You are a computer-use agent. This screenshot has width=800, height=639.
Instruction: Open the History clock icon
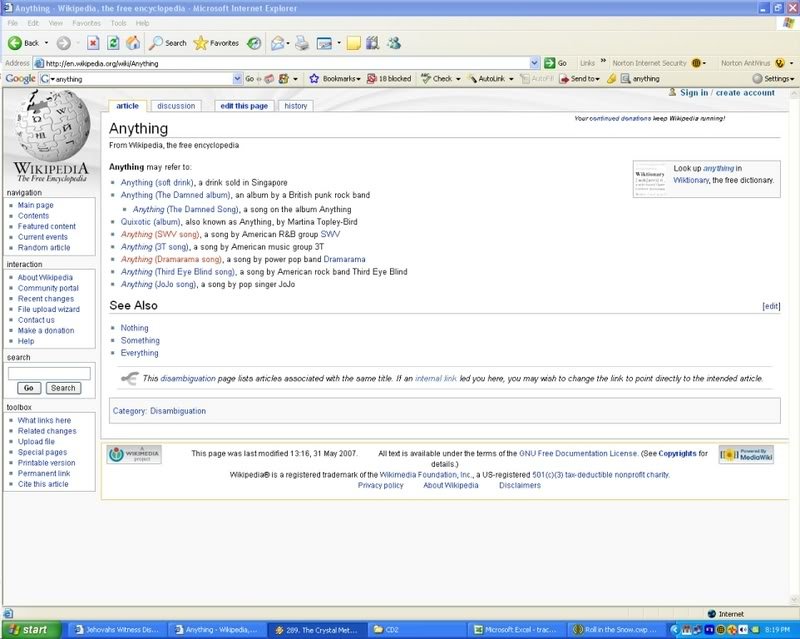click(x=254, y=43)
